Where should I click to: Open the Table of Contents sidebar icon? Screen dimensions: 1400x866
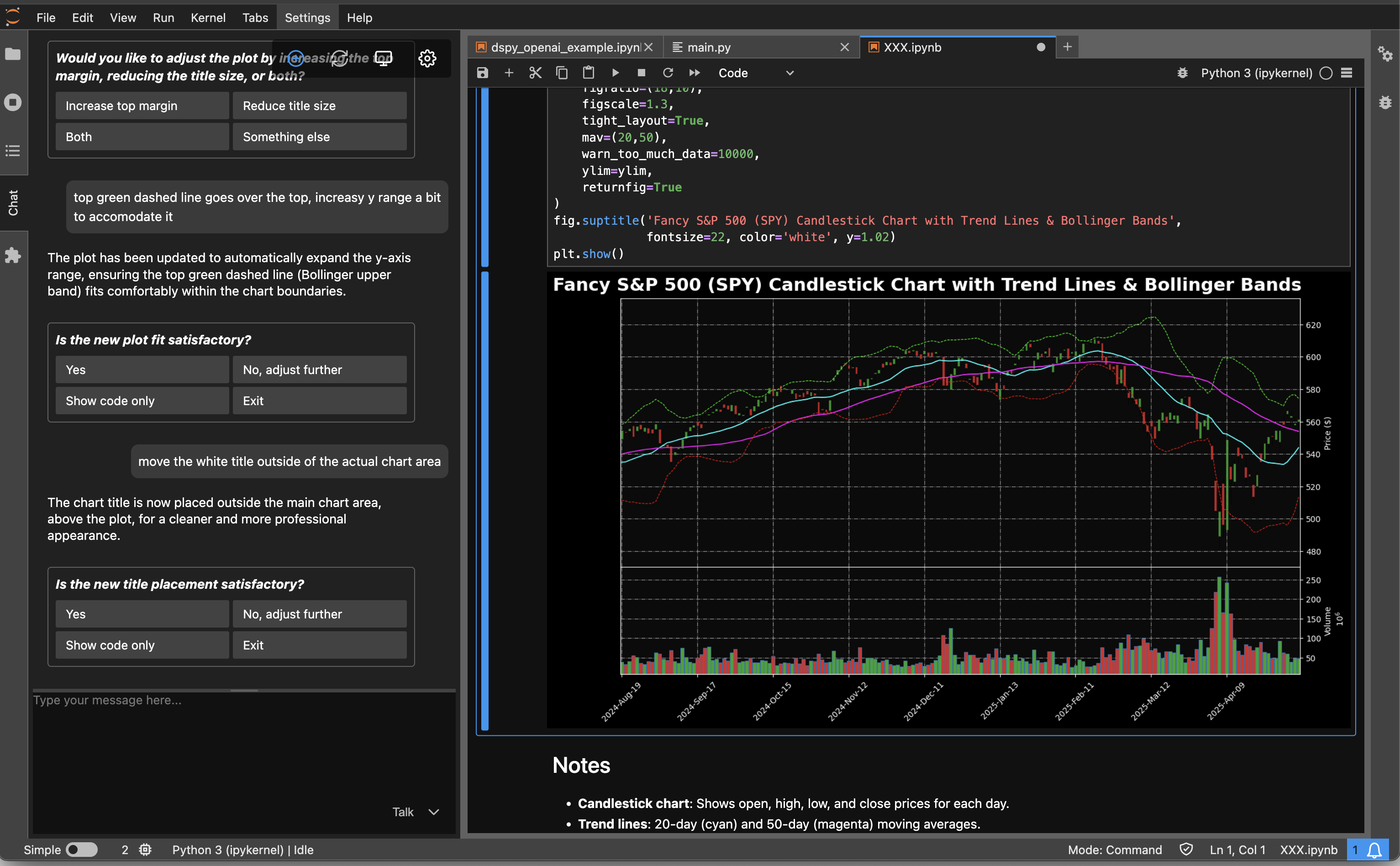click(x=13, y=151)
